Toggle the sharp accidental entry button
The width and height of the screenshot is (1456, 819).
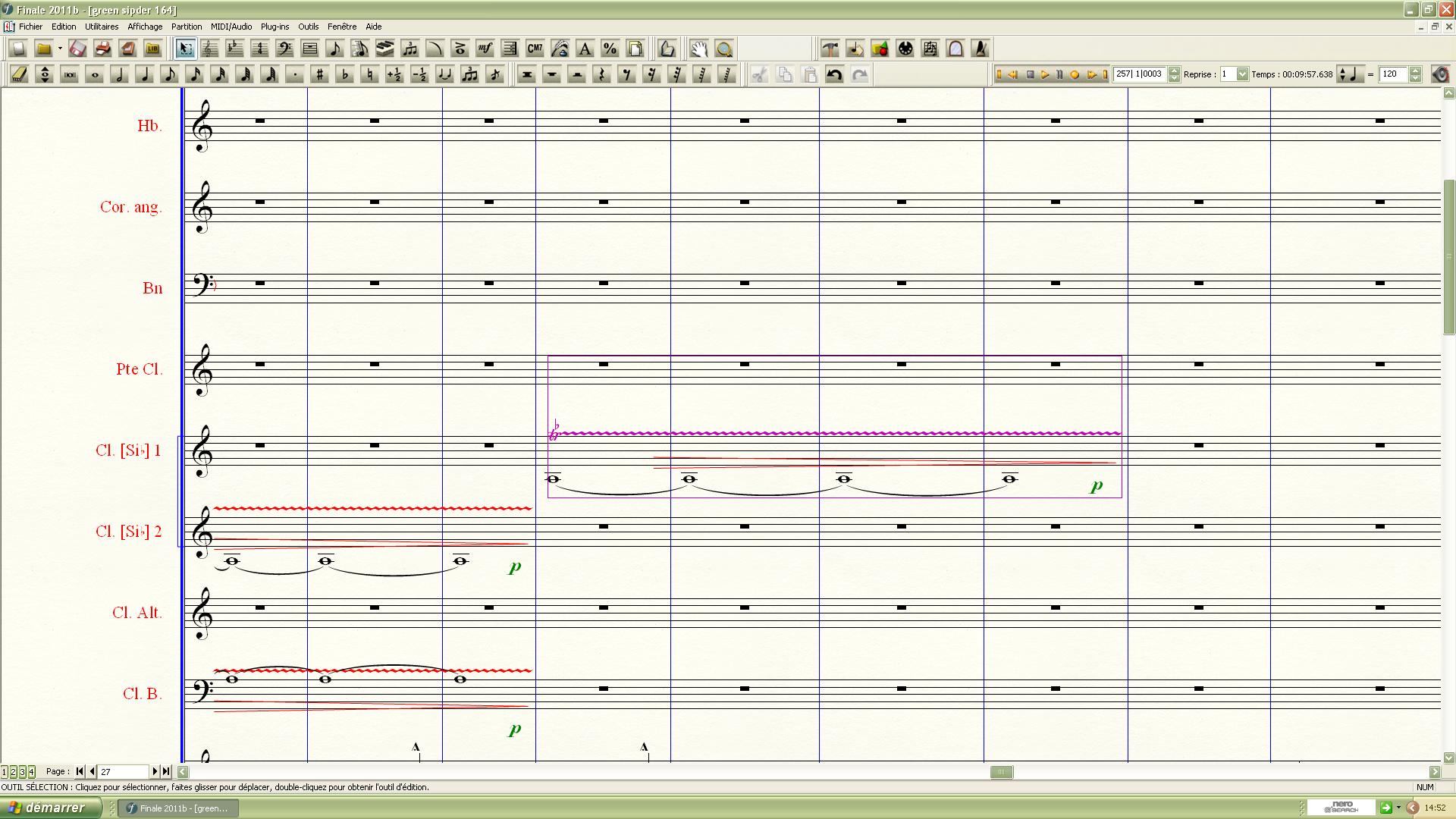[320, 74]
